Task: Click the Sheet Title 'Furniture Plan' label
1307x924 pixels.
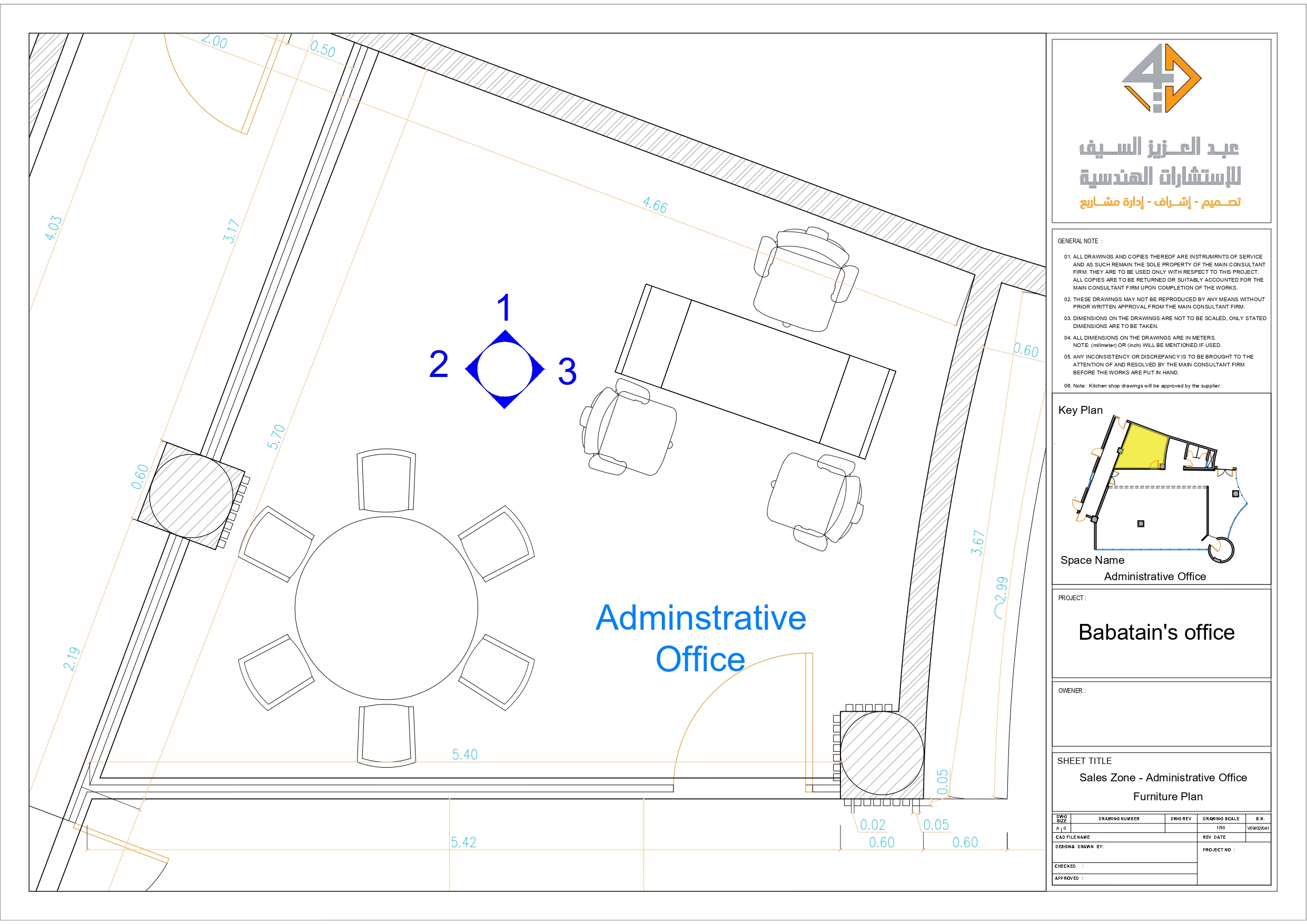Action: coord(1169,797)
